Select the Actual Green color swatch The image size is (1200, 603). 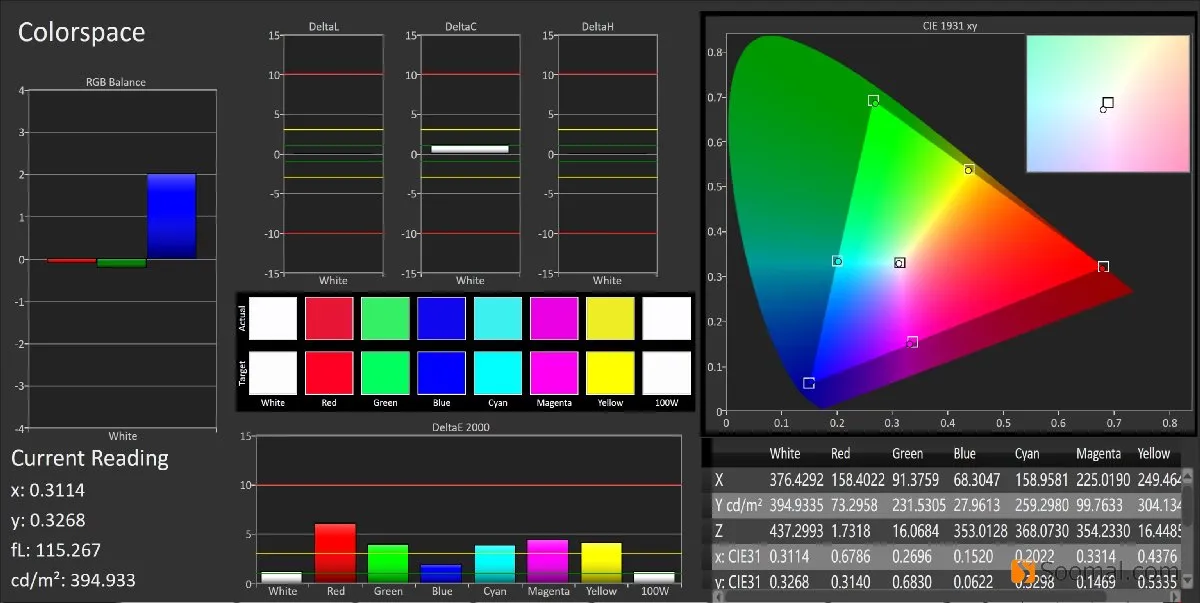point(385,319)
